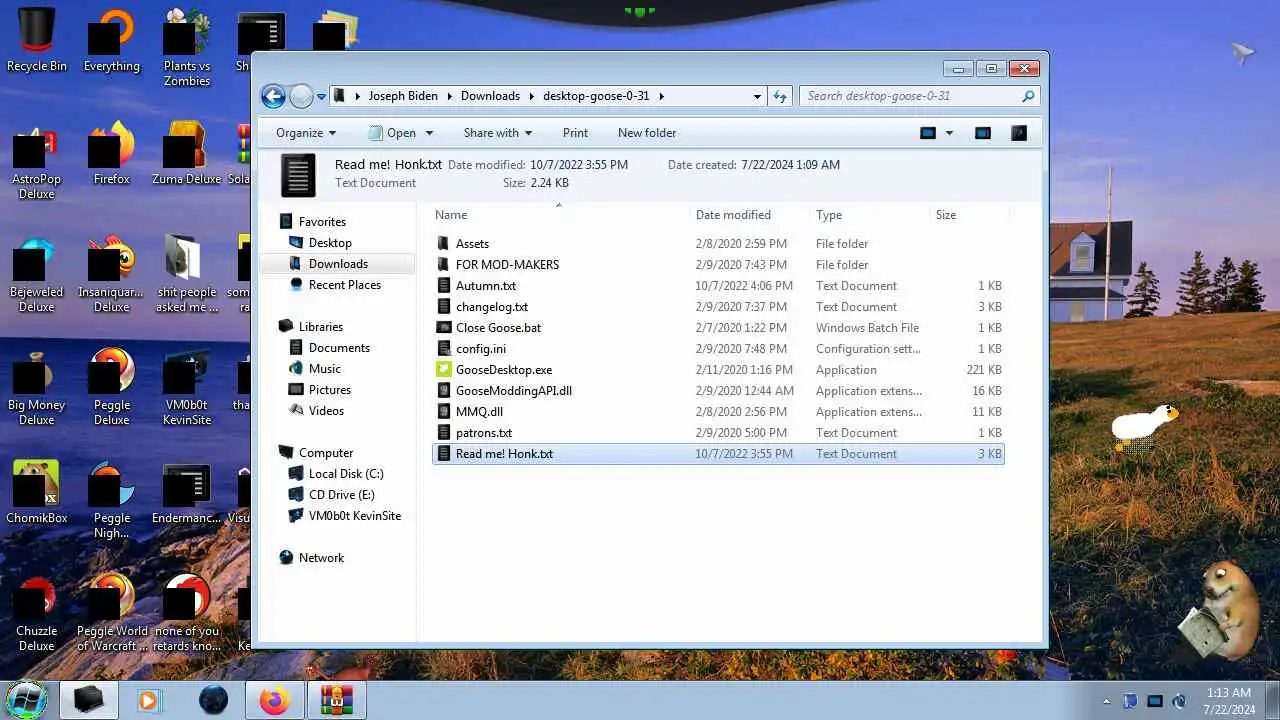Expand address bar history dropdown

[x=757, y=96]
